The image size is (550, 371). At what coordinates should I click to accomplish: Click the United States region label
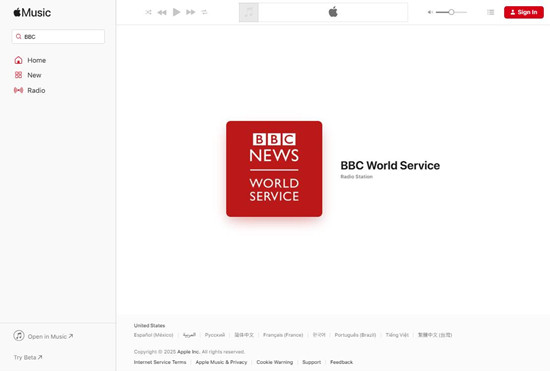click(x=149, y=325)
